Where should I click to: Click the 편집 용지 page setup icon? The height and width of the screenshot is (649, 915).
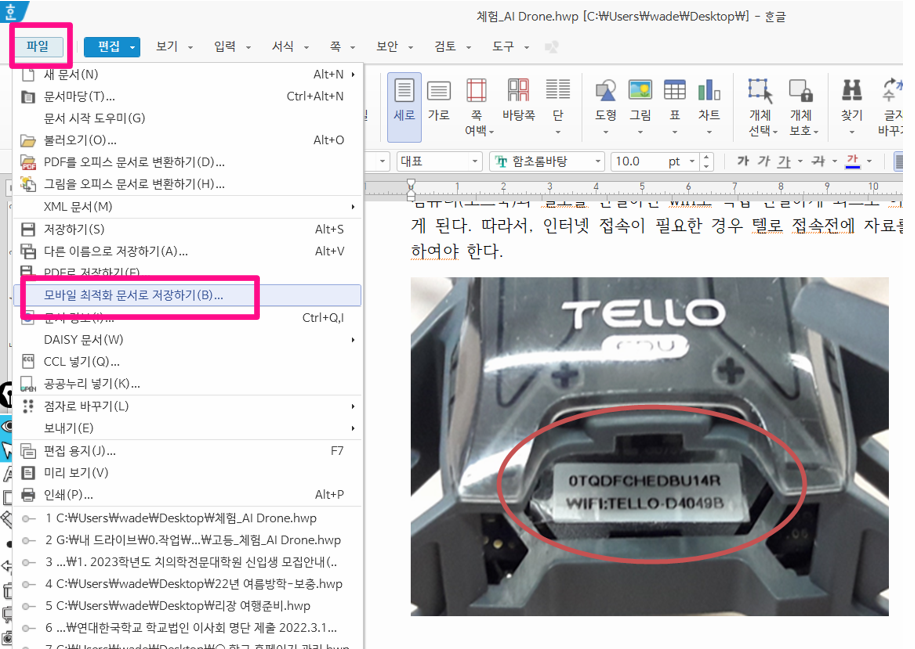click(x=27, y=451)
